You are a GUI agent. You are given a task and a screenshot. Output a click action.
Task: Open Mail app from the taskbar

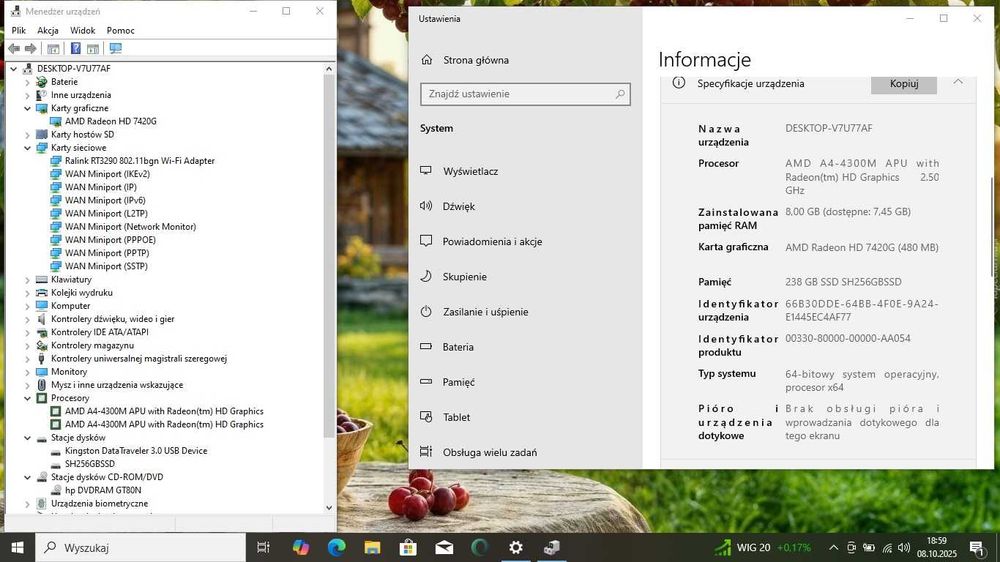coord(445,547)
